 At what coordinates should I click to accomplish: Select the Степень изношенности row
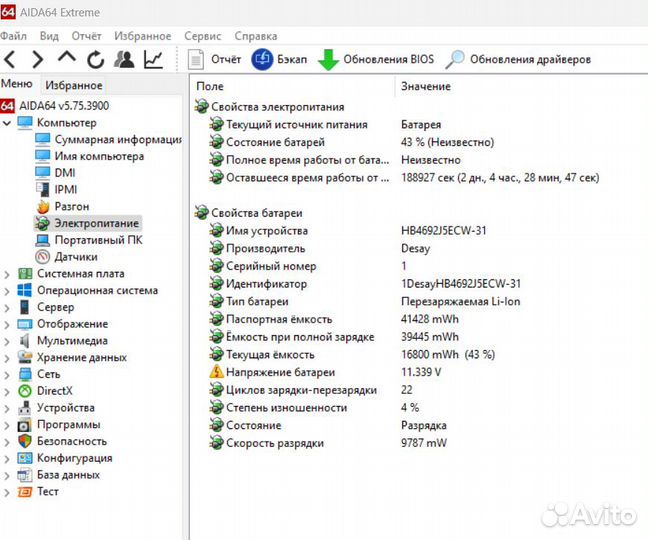click(x=314, y=408)
